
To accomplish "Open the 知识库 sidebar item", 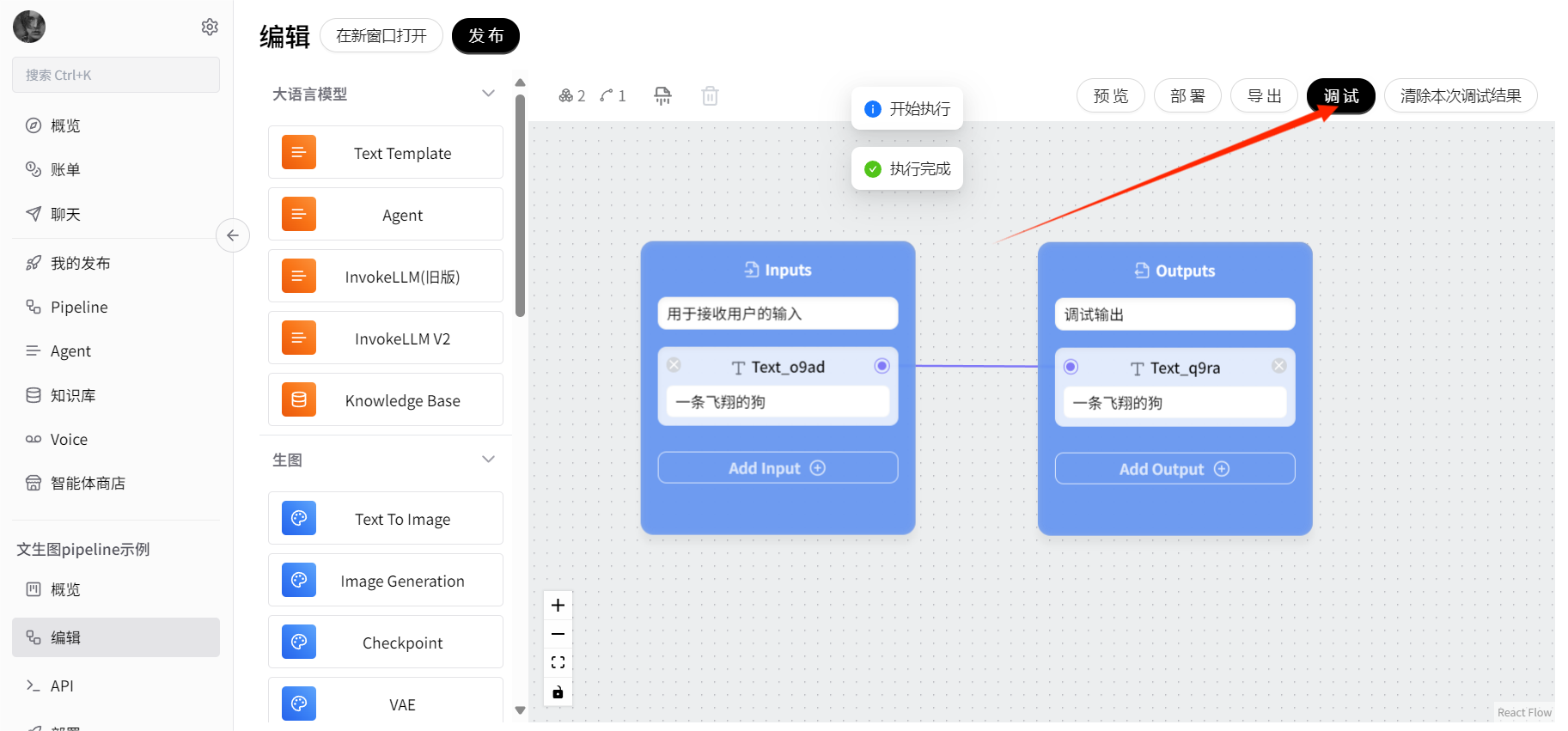I will click(73, 395).
